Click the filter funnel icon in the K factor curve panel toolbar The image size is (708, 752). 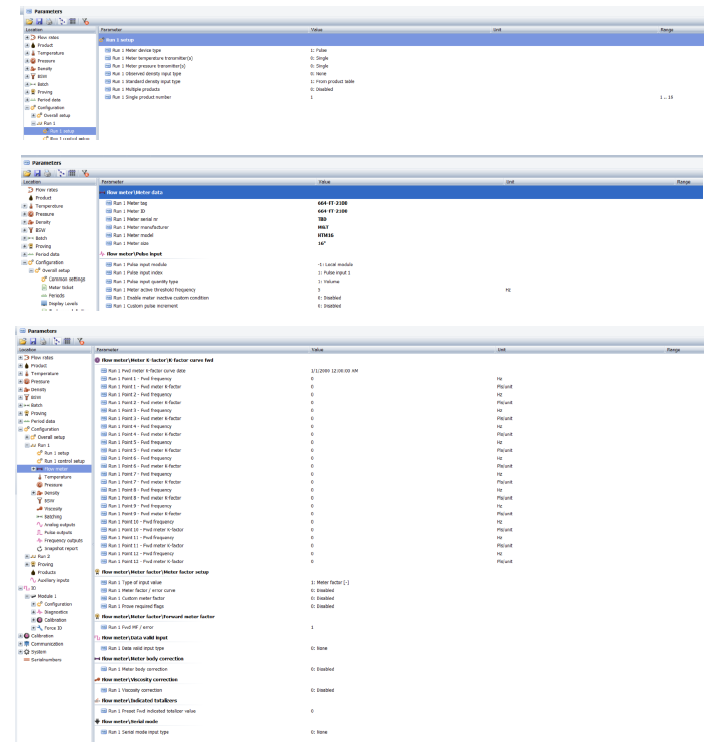(81, 341)
